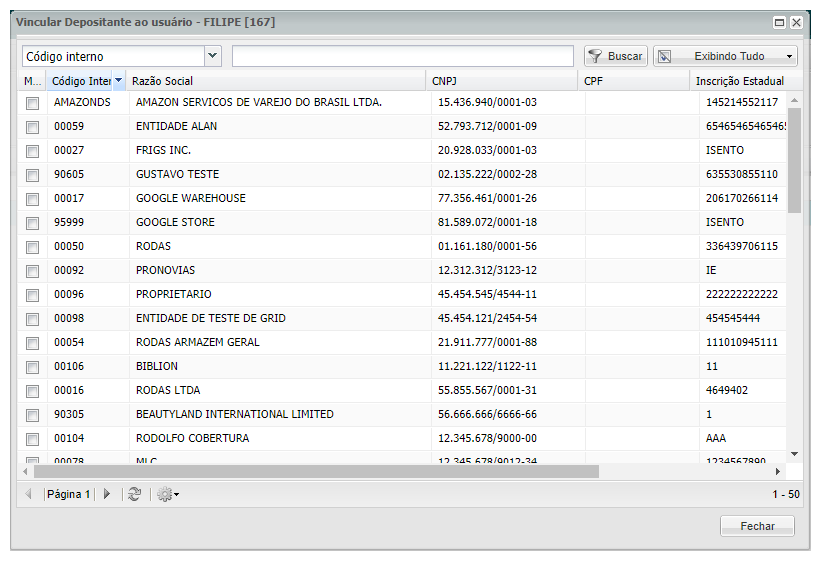
Task: Sort by Razão Social column header
Action: [x=275, y=81]
